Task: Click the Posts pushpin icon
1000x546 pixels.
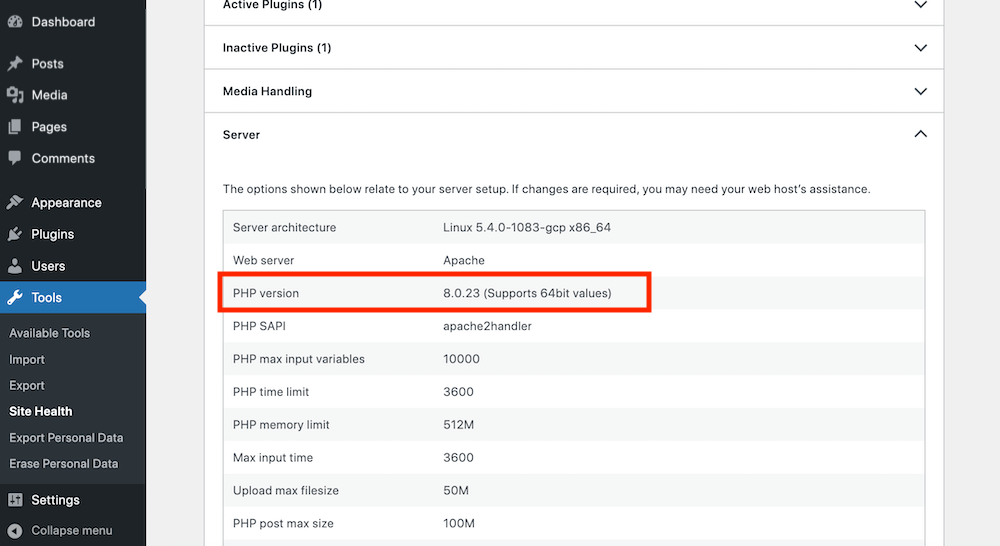Action: [15, 64]
